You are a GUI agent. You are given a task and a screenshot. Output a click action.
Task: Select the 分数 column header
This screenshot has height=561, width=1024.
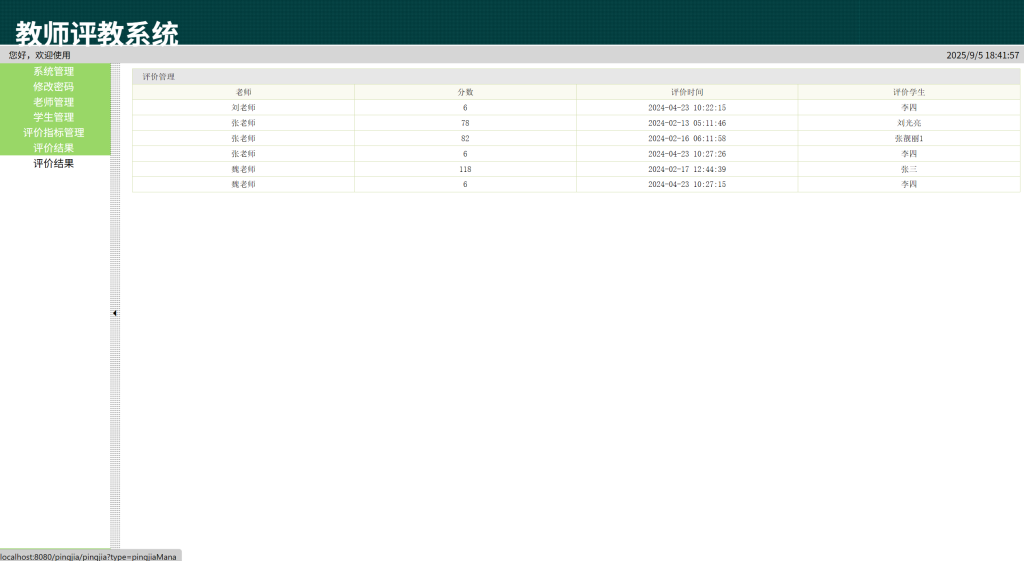(x=465, y=92)
